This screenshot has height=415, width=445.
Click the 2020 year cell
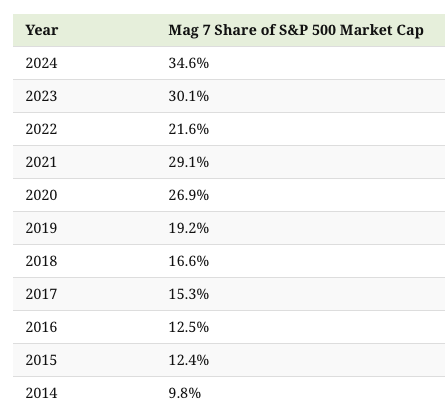(x=41, y=195)
